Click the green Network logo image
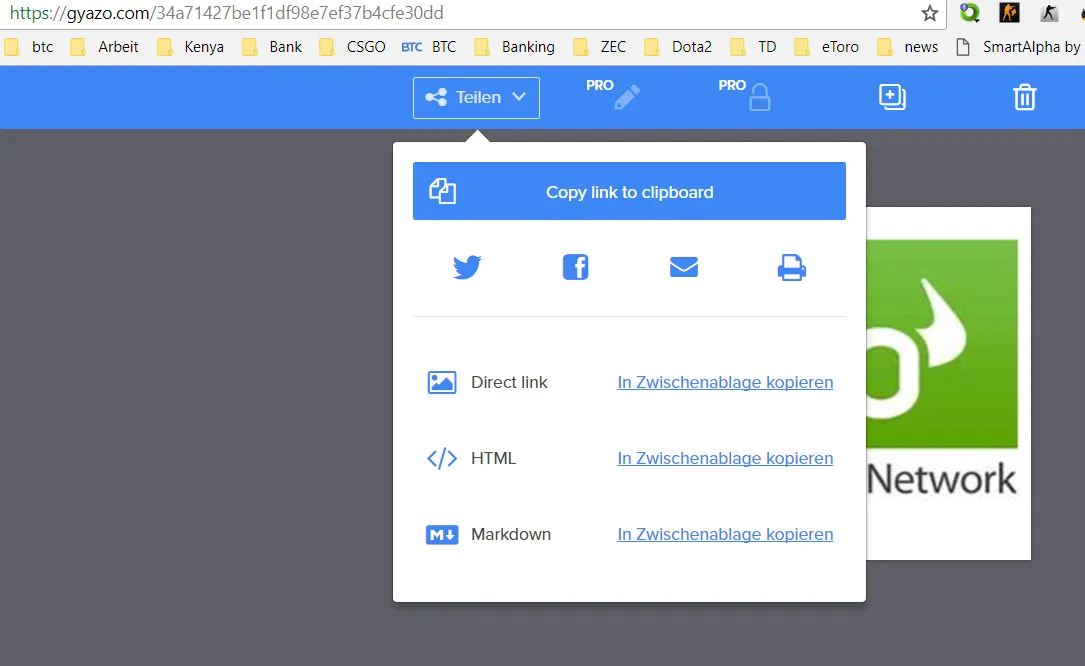 click(942, 343)
